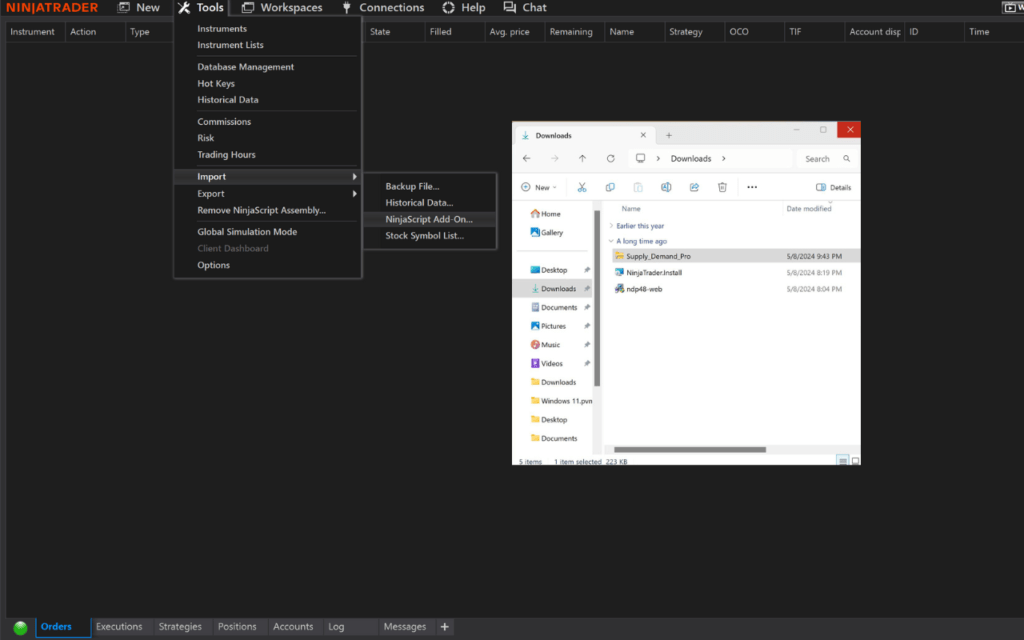Screen dimensions: 1024x640
Task: Select Commissions menu item
Action: pos(224,121)
